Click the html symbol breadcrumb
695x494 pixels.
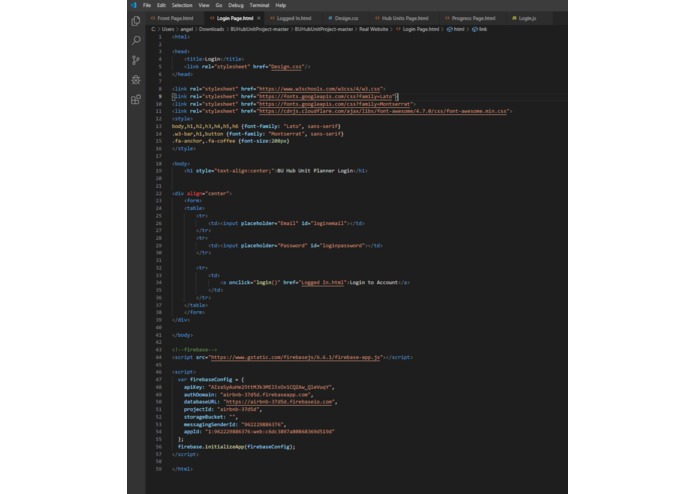pyautogui.click(x=456, y=29)
